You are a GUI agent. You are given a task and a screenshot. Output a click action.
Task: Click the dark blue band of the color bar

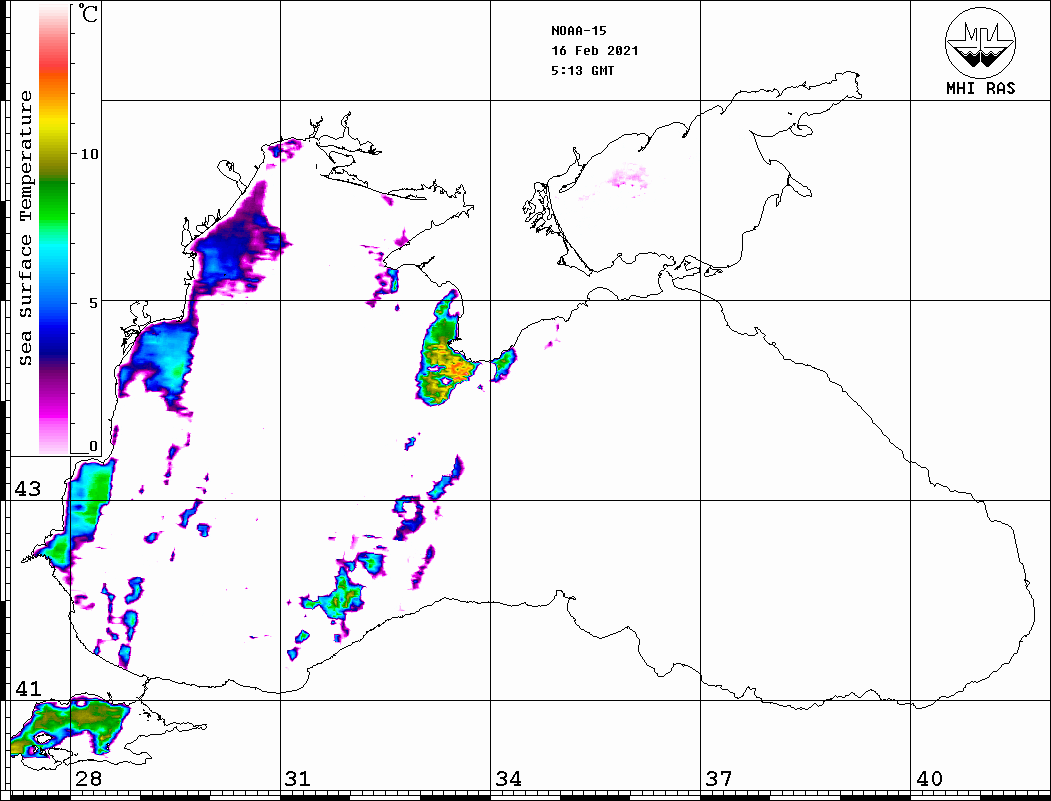(x=54, y=342)
